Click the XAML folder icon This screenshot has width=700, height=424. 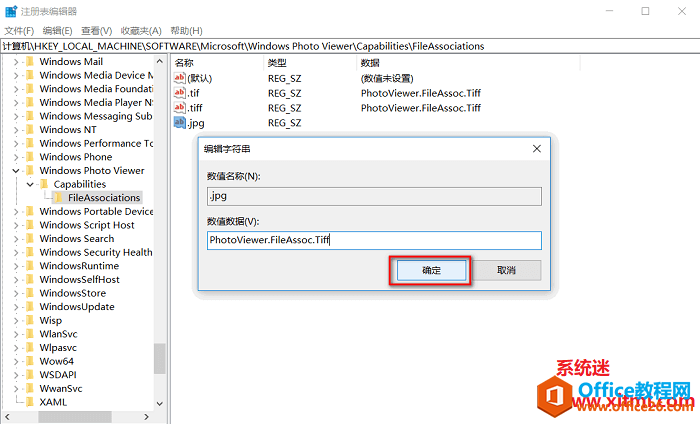click(x=30, y=402)
